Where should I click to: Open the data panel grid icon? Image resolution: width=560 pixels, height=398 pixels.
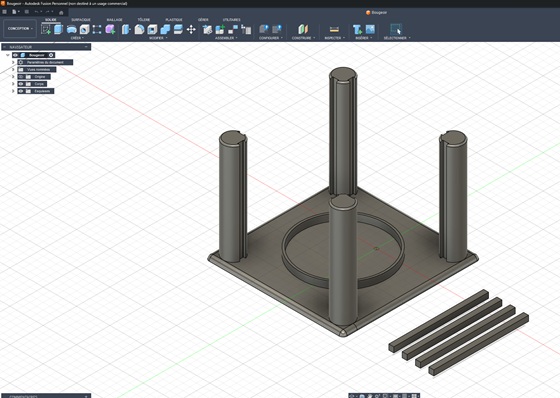pos(4,12)
